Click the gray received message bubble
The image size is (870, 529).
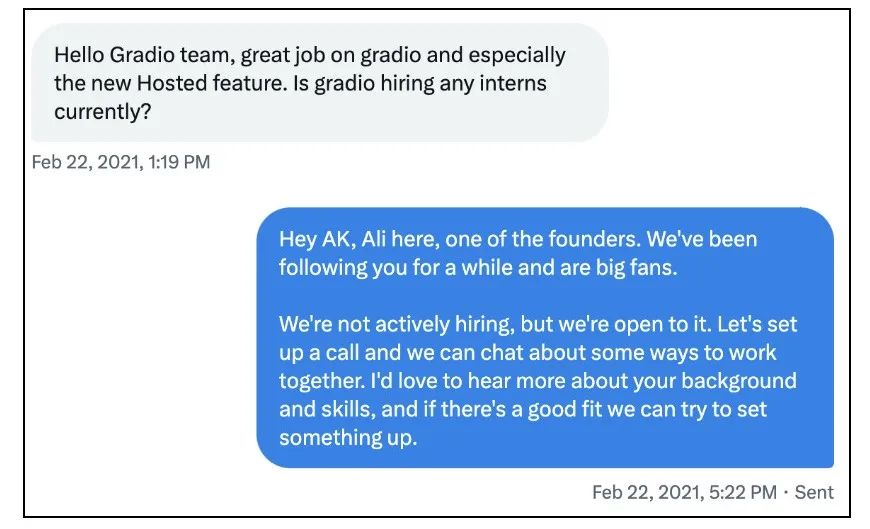pos(320,83)
